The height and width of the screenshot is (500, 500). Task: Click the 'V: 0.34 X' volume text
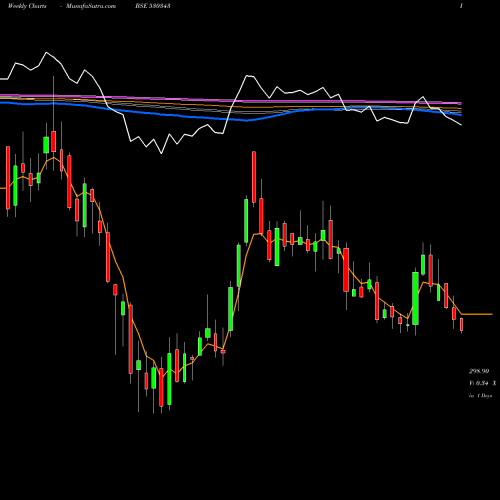coord(483,383)
